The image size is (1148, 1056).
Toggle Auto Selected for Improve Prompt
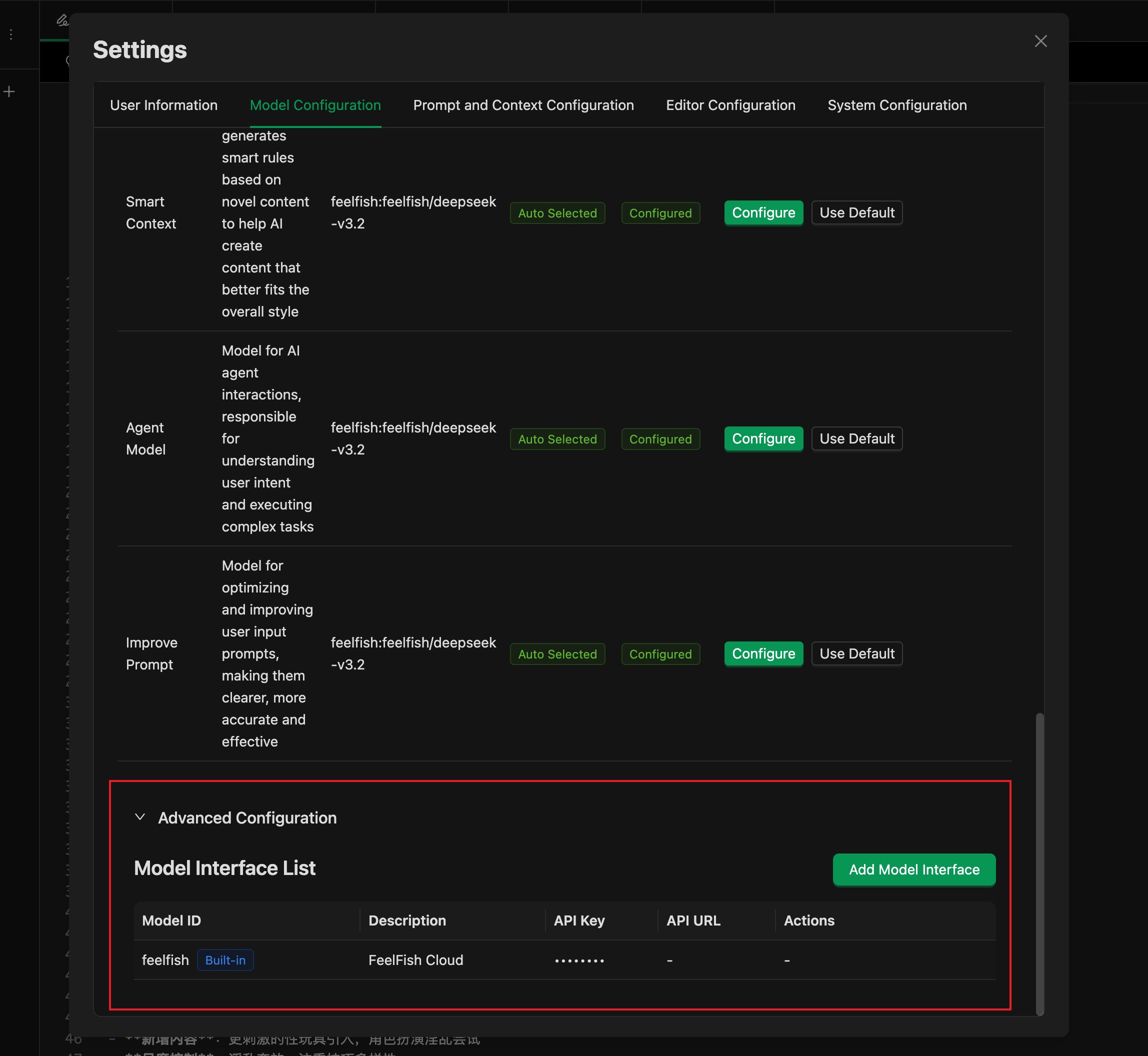coord(556,653)
